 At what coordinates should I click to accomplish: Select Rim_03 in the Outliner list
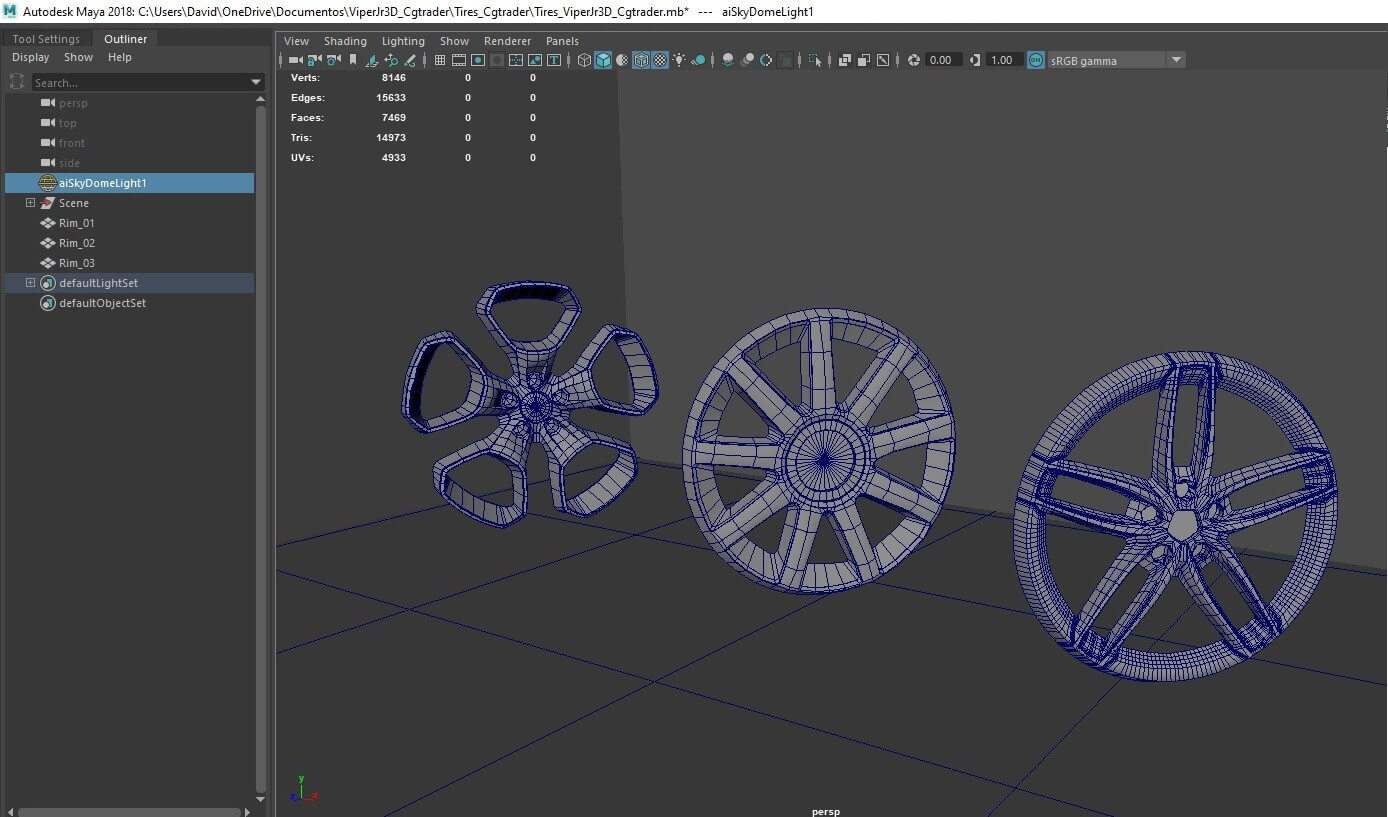[x=77, y=263]
